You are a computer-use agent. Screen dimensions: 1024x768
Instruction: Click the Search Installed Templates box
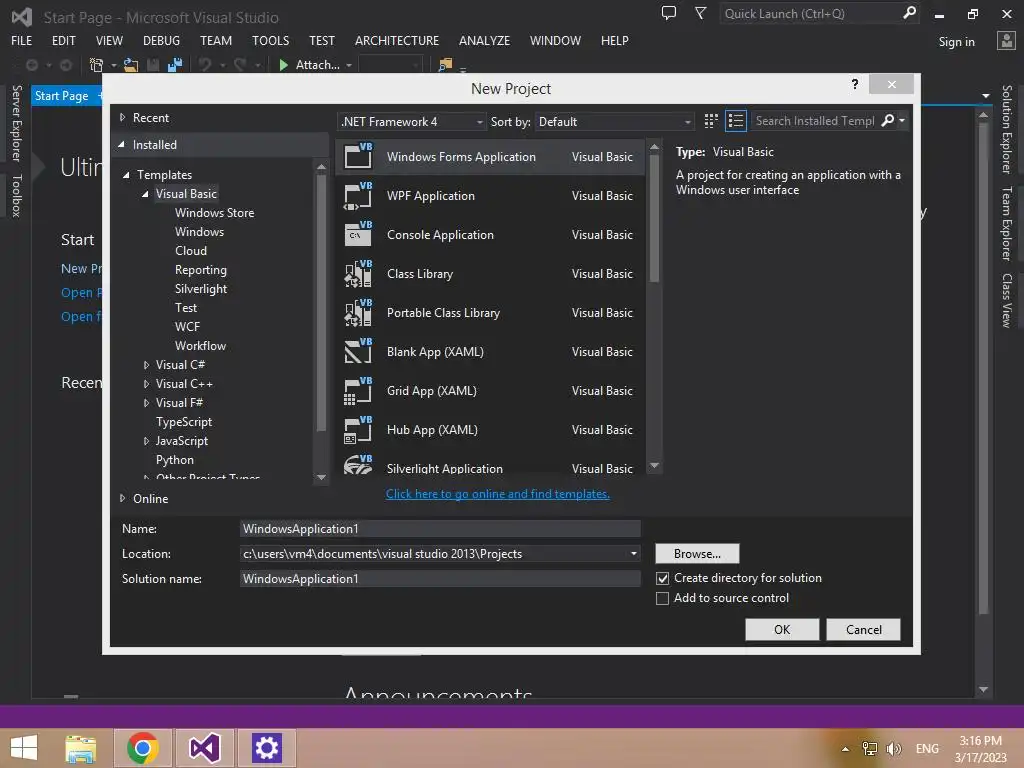pyautogui.click(x=815, y=121)
